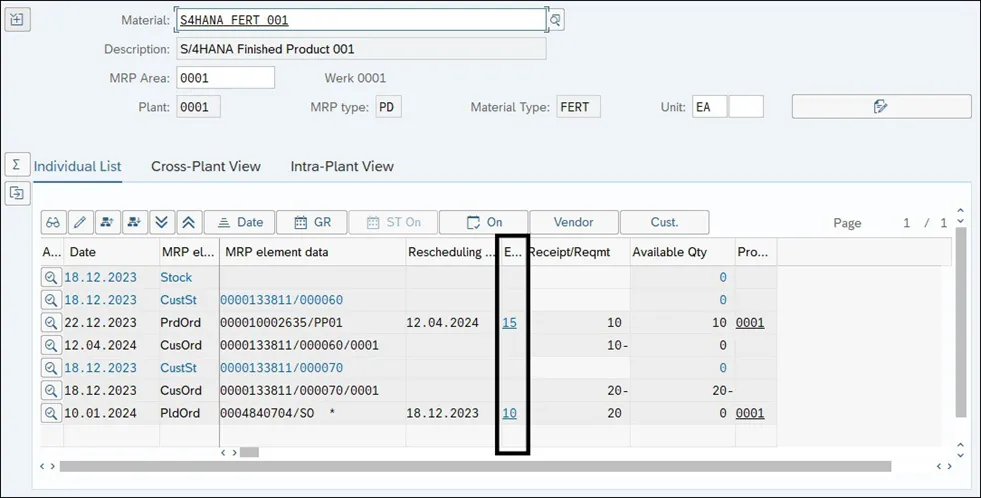Click the MRP Area input field
The width and height of the screenshot is (981, 498).
coord(225,78)
